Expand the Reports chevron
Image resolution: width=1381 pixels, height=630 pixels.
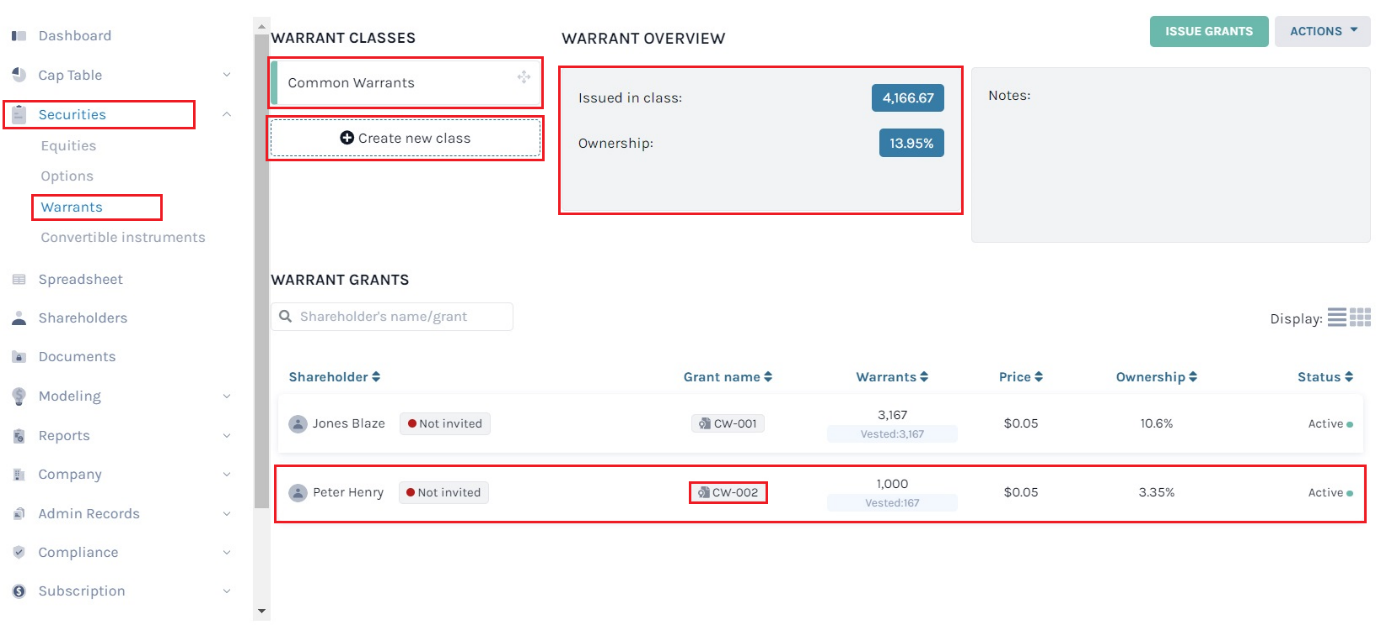pos(227,436)
